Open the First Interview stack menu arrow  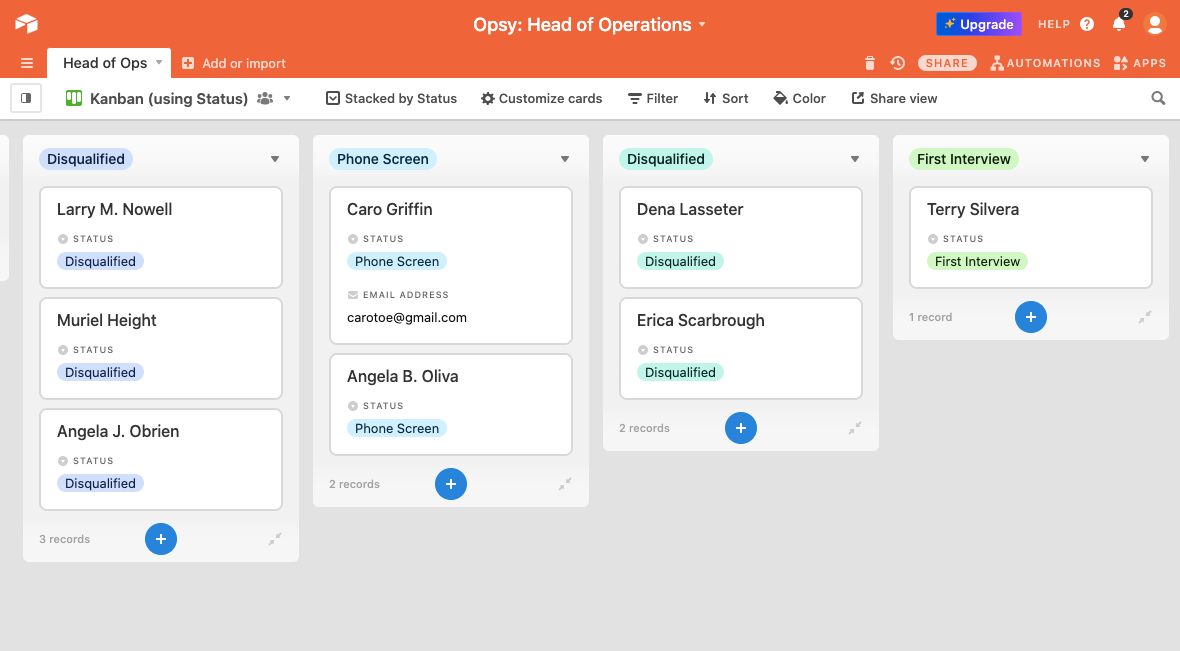coord(1145,159)
